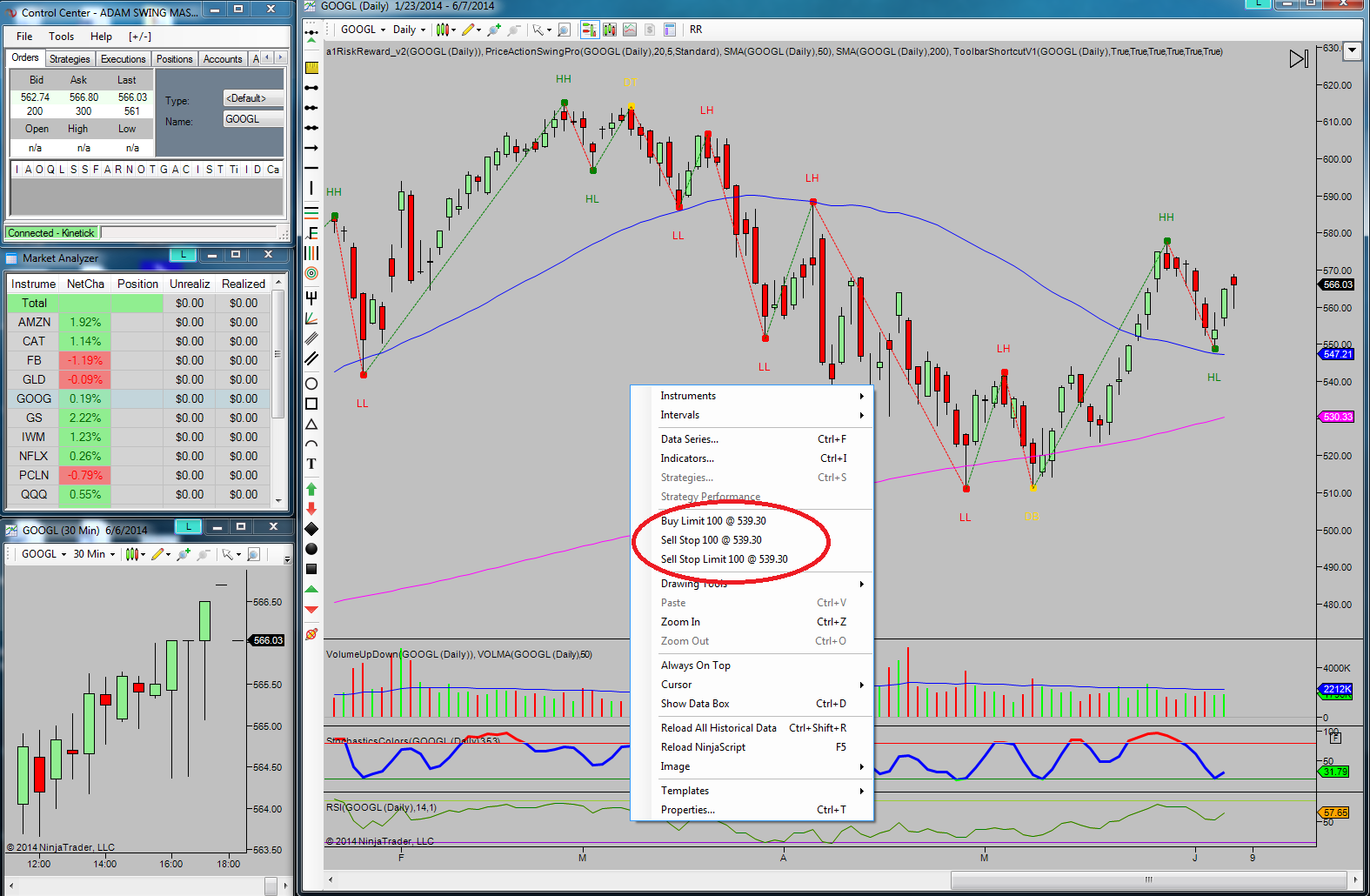The image size is (1370, 896).
Task: Click Reload NinjaScript in context menu
Action: point(752,747)
